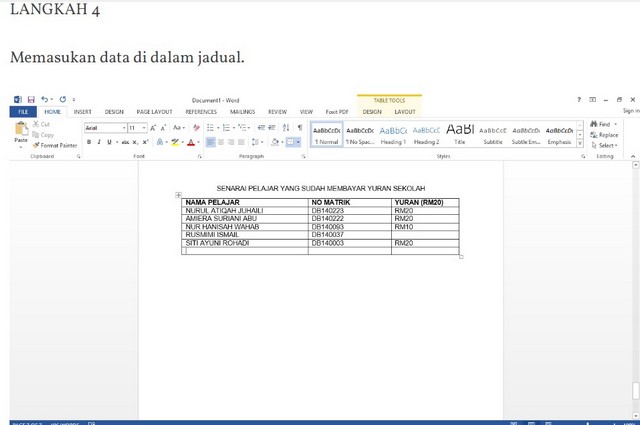Click the empty last row first cell
The height and width of the screenshot is (425, 640).
tap(245, 251)
